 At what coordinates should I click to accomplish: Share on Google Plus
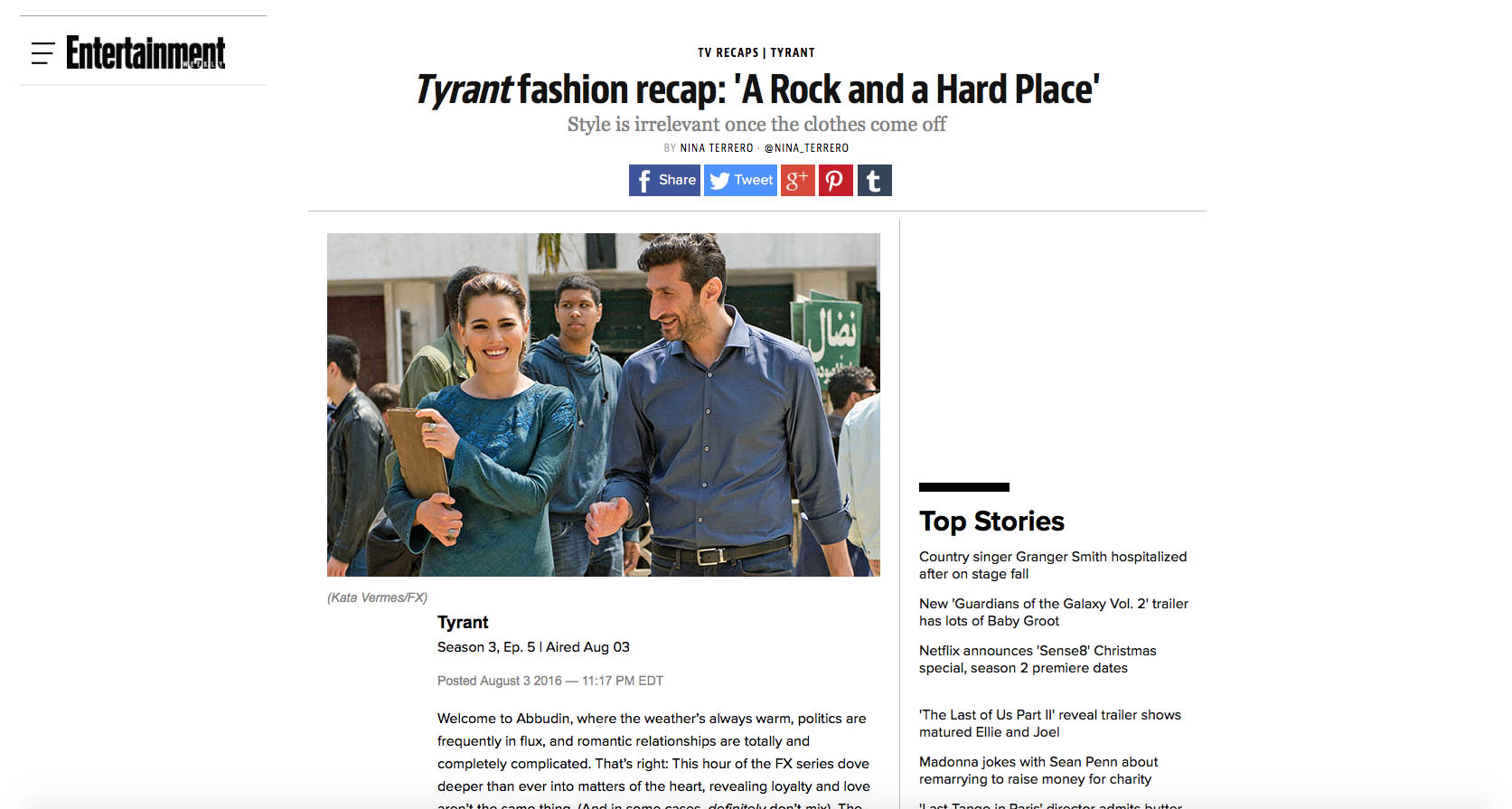(x=798, y=180)
